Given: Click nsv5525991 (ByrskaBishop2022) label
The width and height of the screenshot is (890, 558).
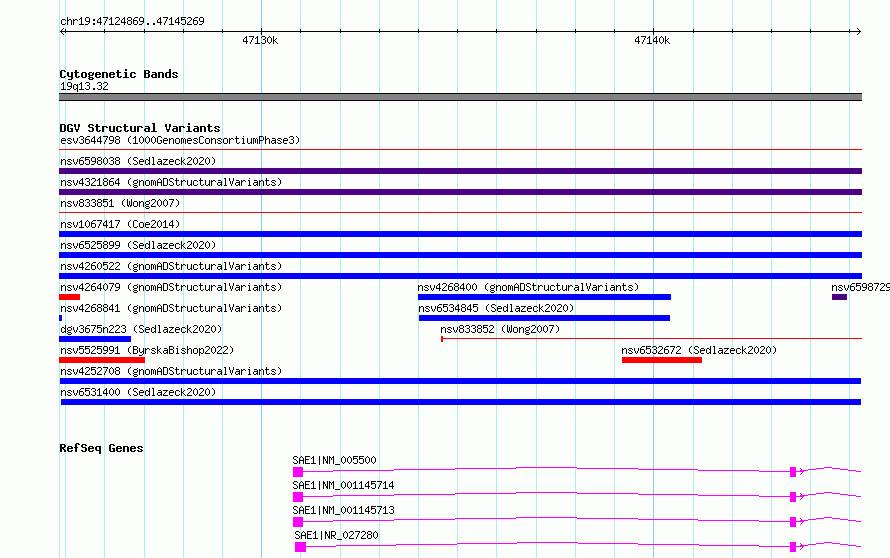Looking at the screenshot, I should [x=147, y=350].
